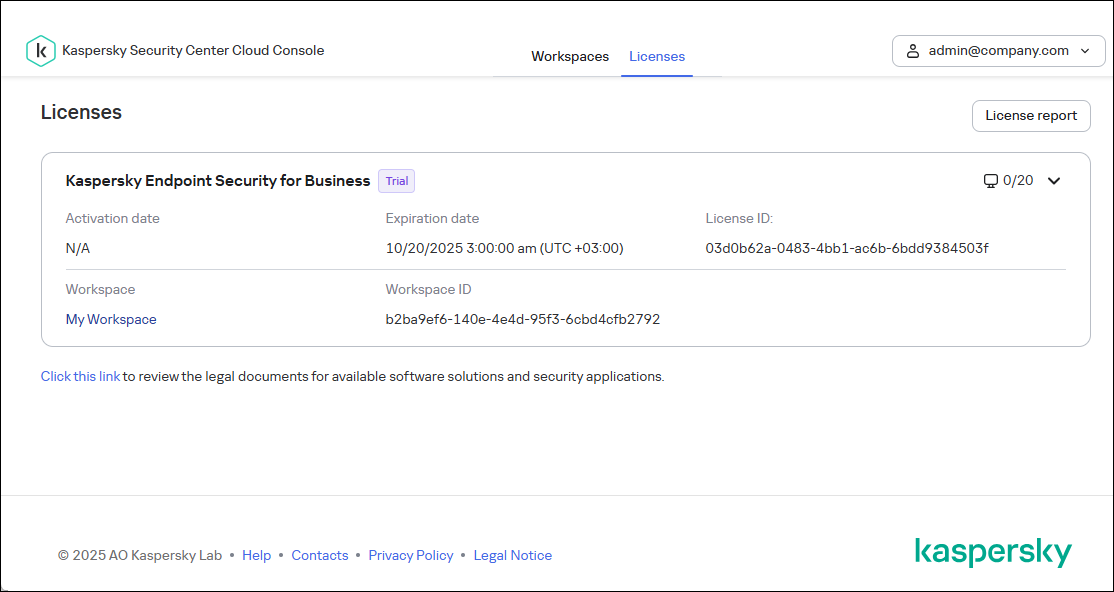
Task: Click this link to review legal documents
Action: coord(80,376)
